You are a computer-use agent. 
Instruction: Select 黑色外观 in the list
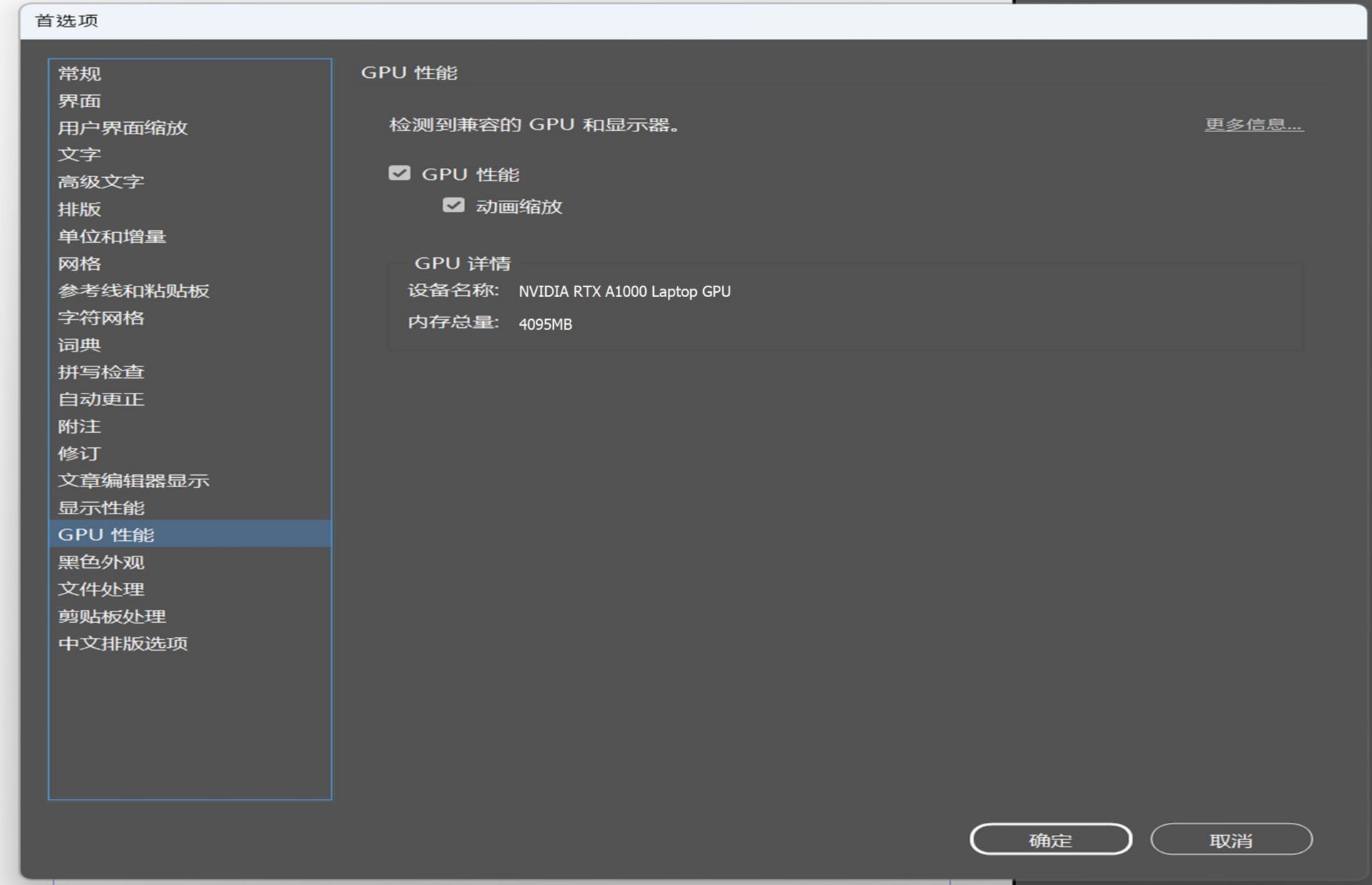pyautogui.click(x=101, y=562)
